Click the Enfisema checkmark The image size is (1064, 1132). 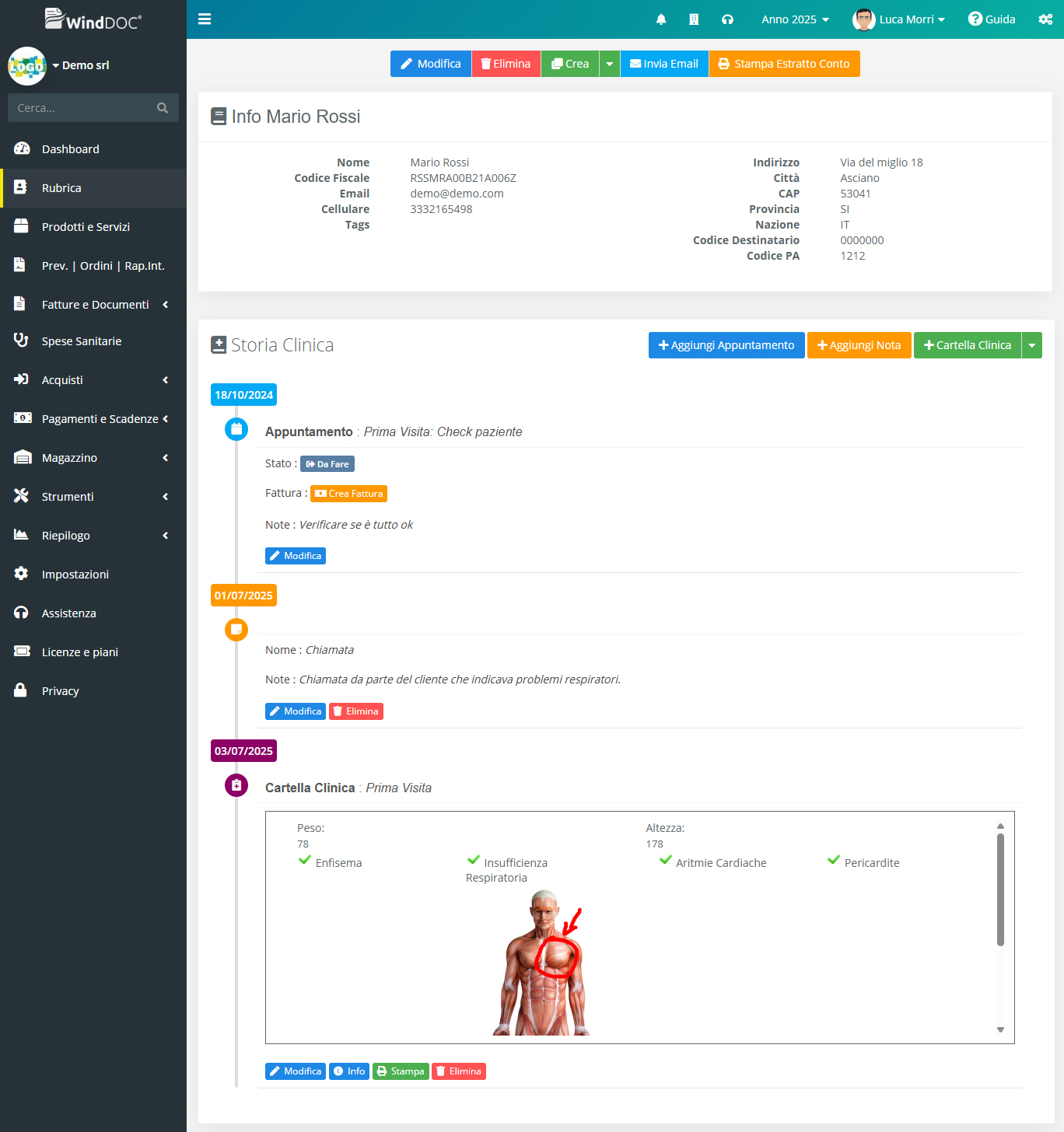(305, 860)
